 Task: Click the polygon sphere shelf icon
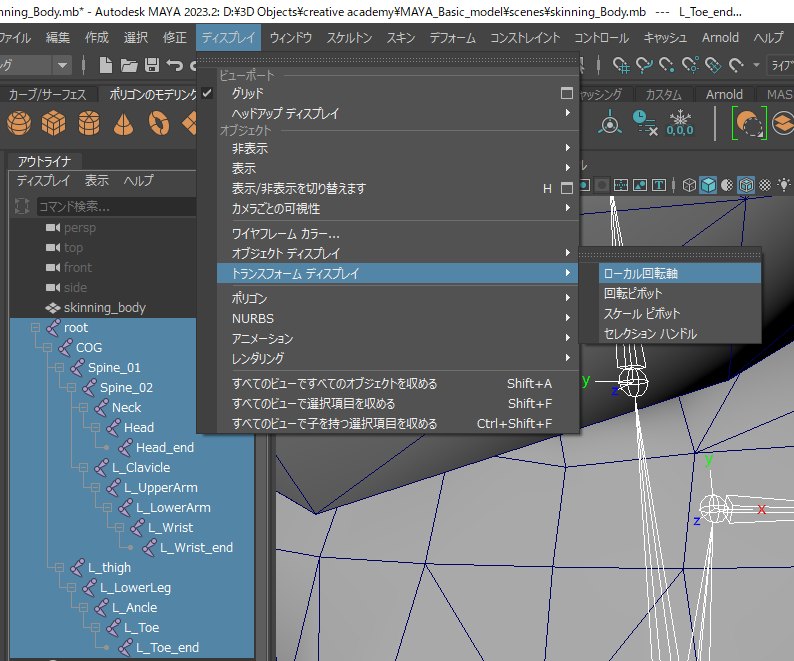(19, 123)
